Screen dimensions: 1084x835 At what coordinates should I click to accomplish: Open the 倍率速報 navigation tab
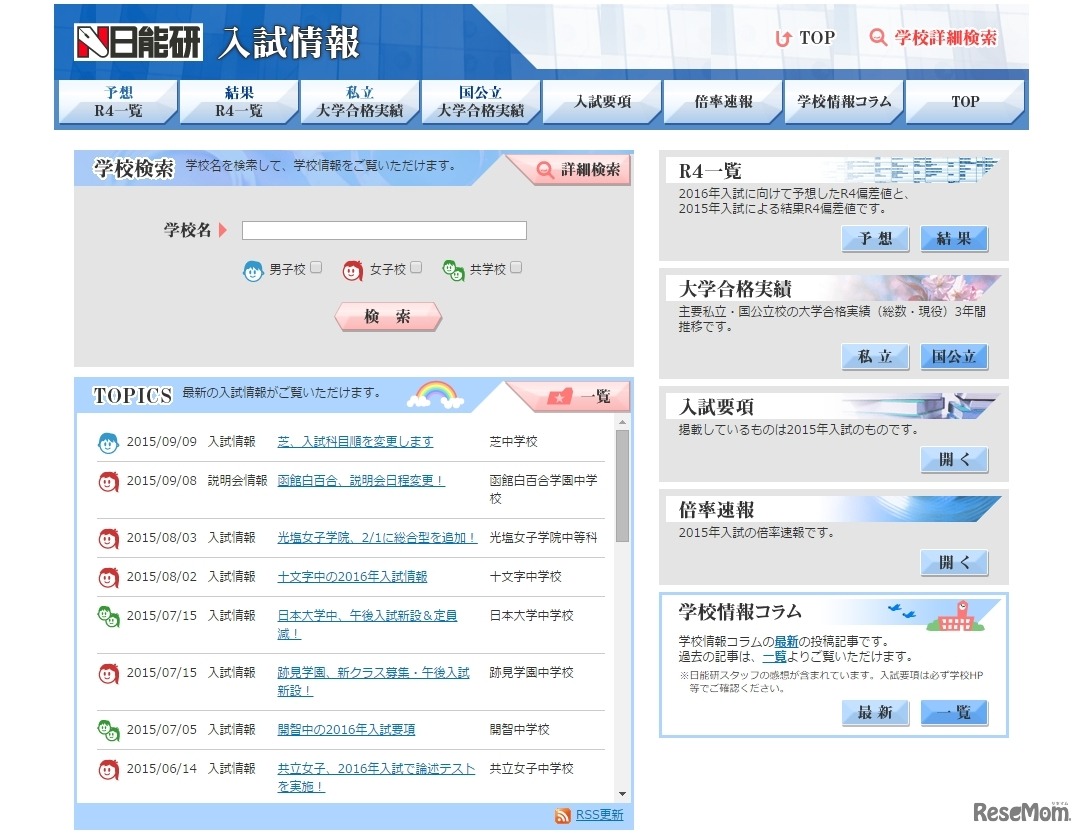click(722, 101)
